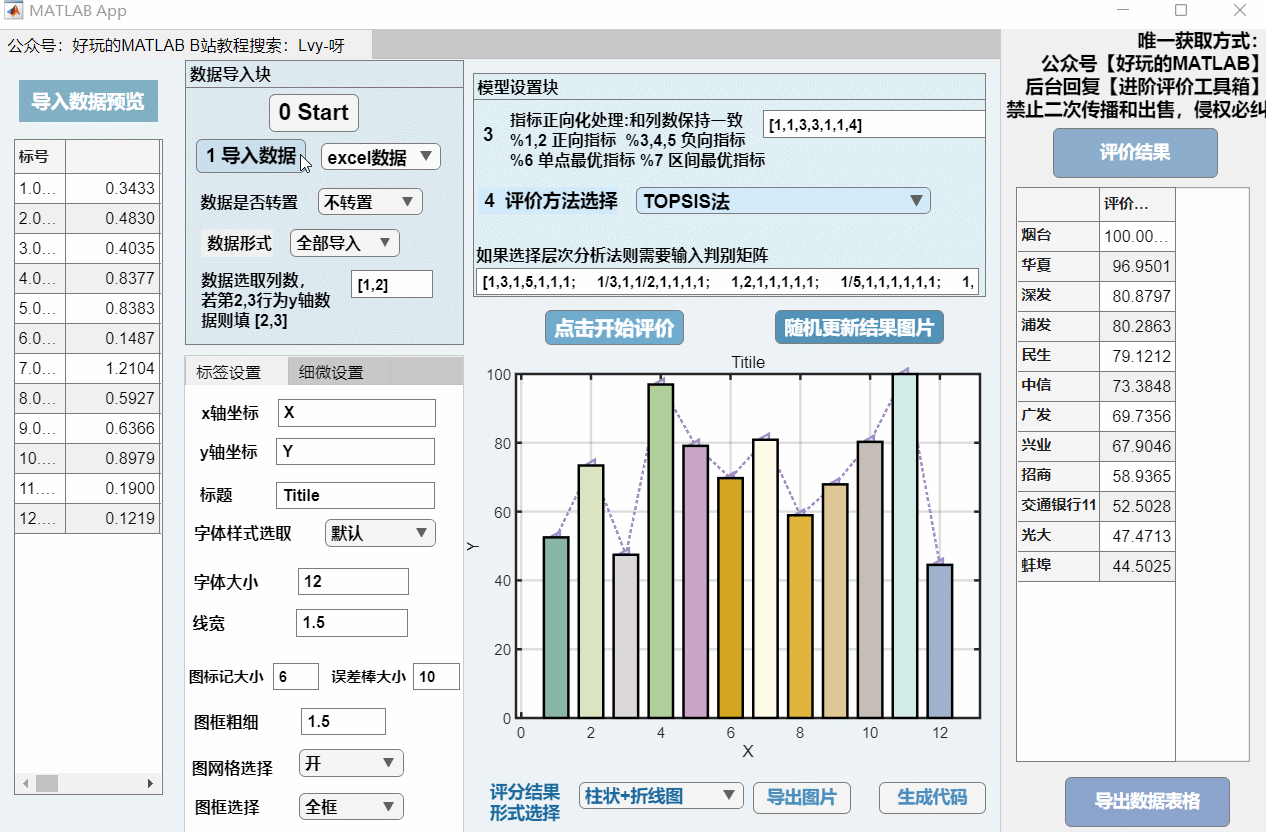The width and height of the screenshot is (1266, 832).
Task: Switch to the 标签设置 tab
Action: click(235, 372)
